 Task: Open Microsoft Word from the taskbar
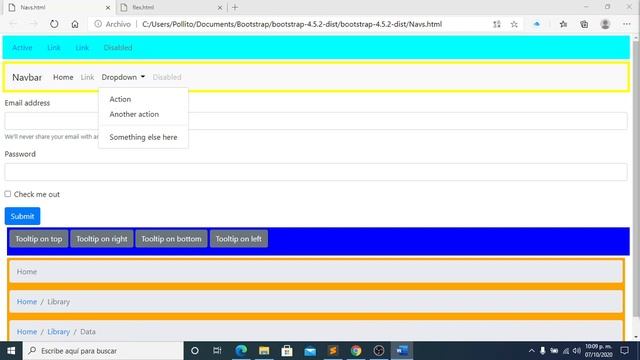pyautogui.click(x=402, y=351)
